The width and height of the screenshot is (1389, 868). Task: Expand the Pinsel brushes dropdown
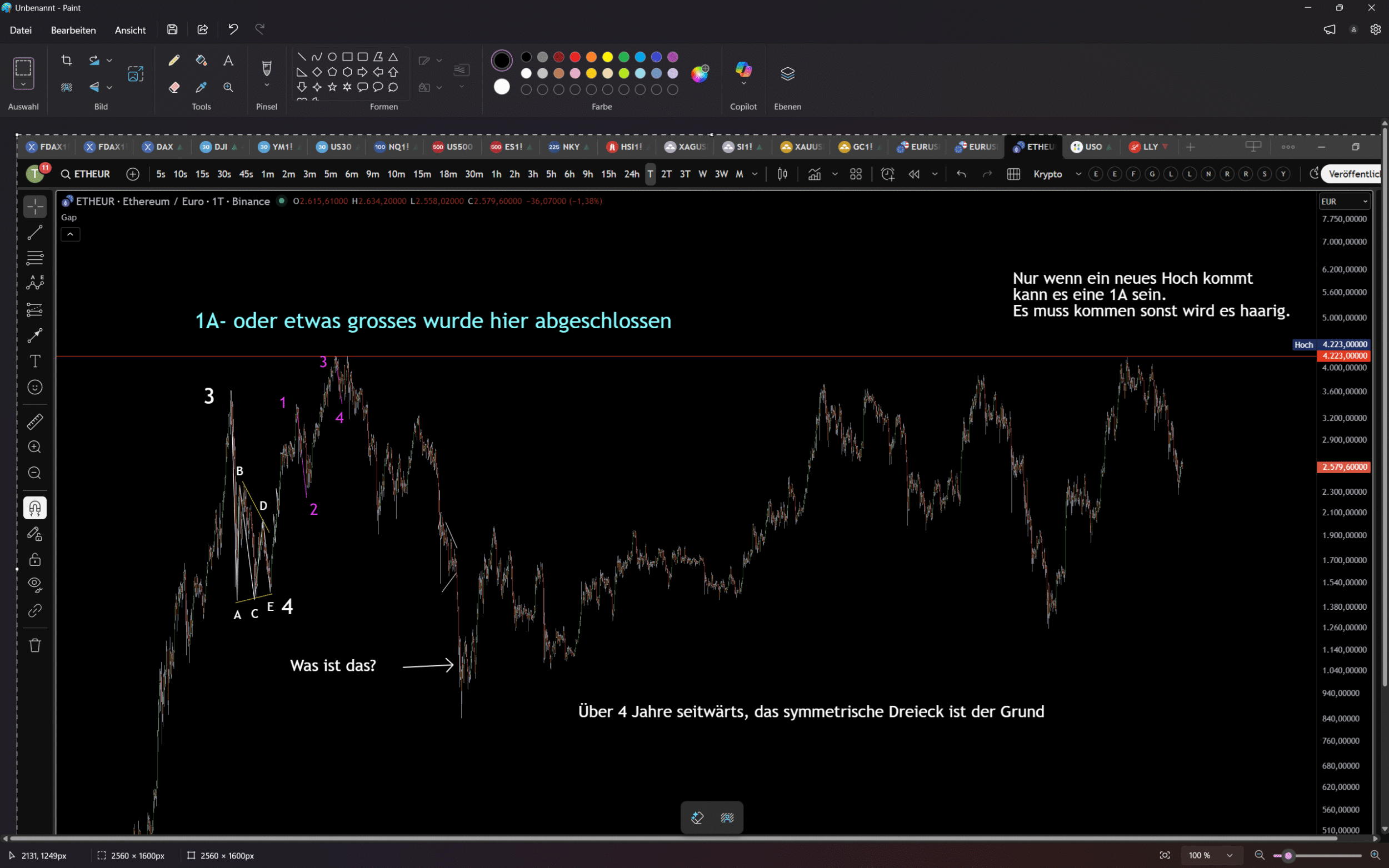[267, 86]
